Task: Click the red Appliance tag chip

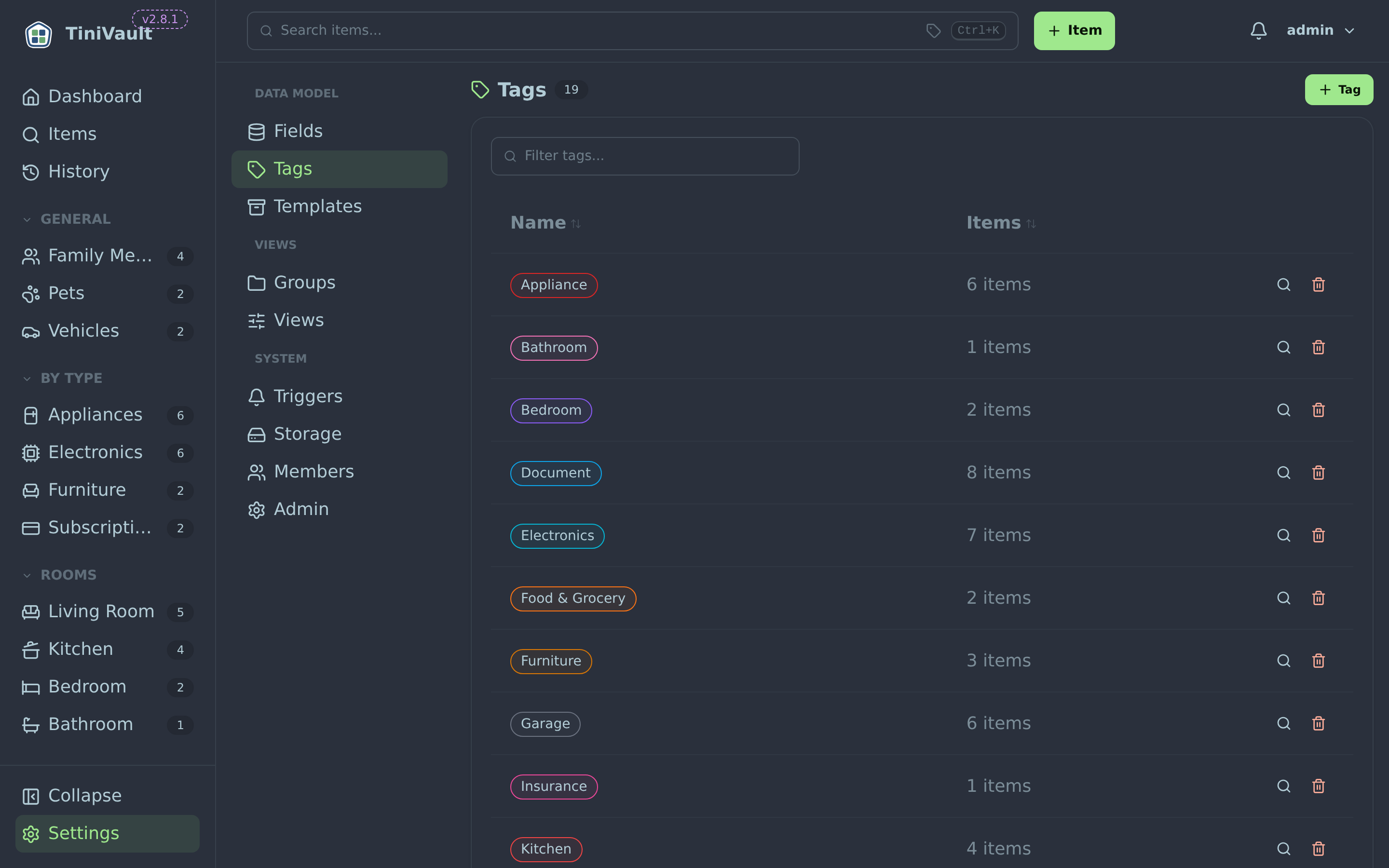Action: (553, 285)
